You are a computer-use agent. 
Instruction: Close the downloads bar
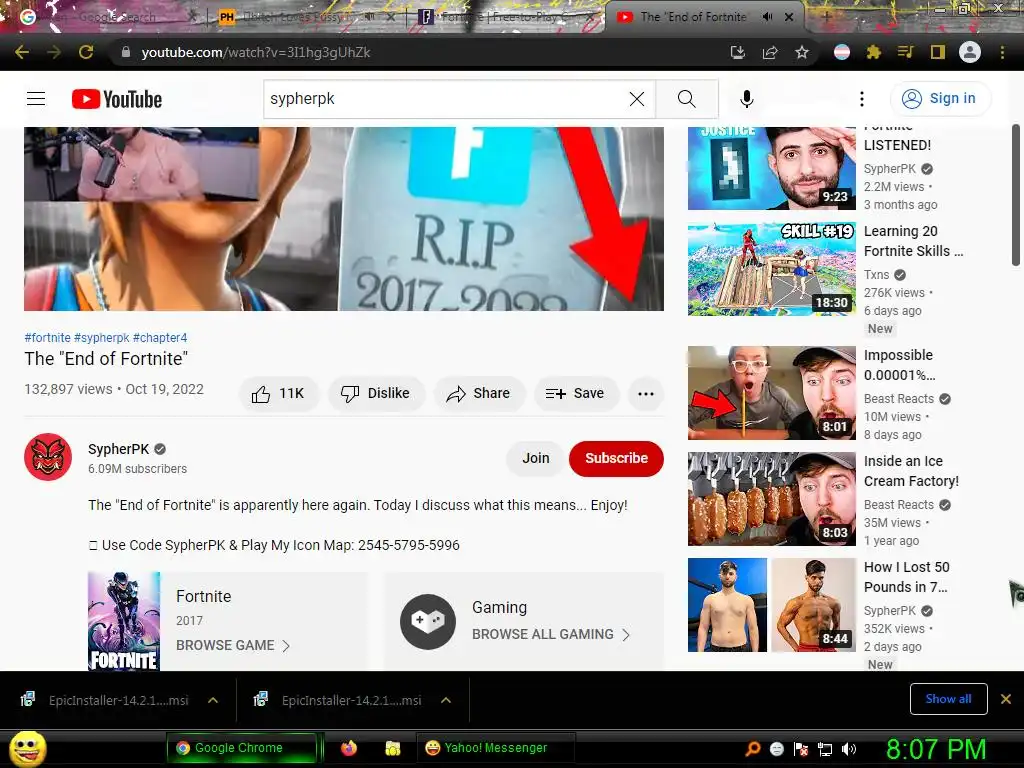1006,699
